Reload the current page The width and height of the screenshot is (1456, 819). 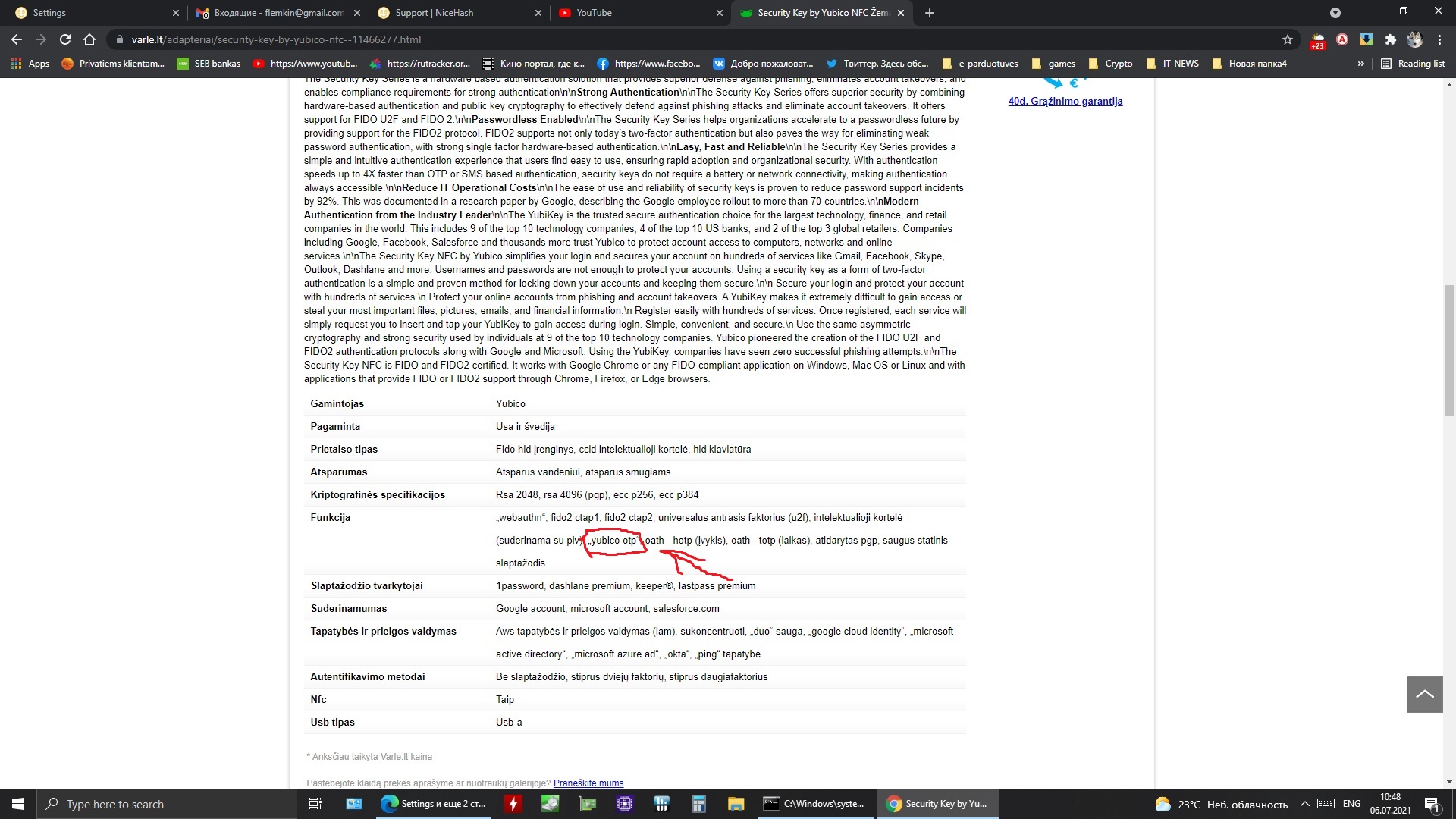point(65,39)
